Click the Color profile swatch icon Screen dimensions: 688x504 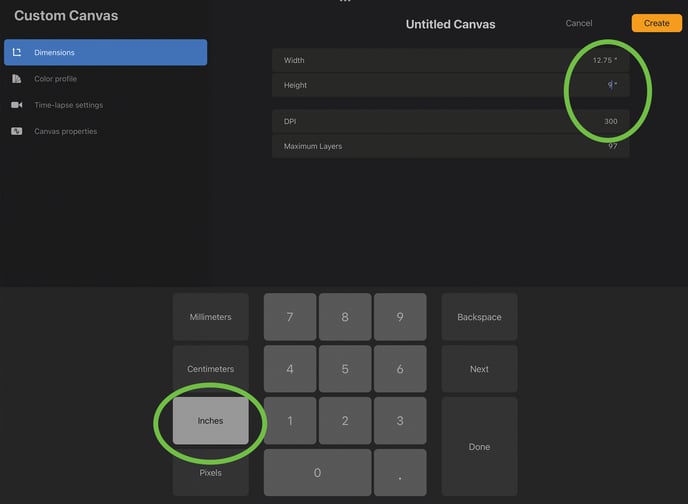(x=17, y=79)
